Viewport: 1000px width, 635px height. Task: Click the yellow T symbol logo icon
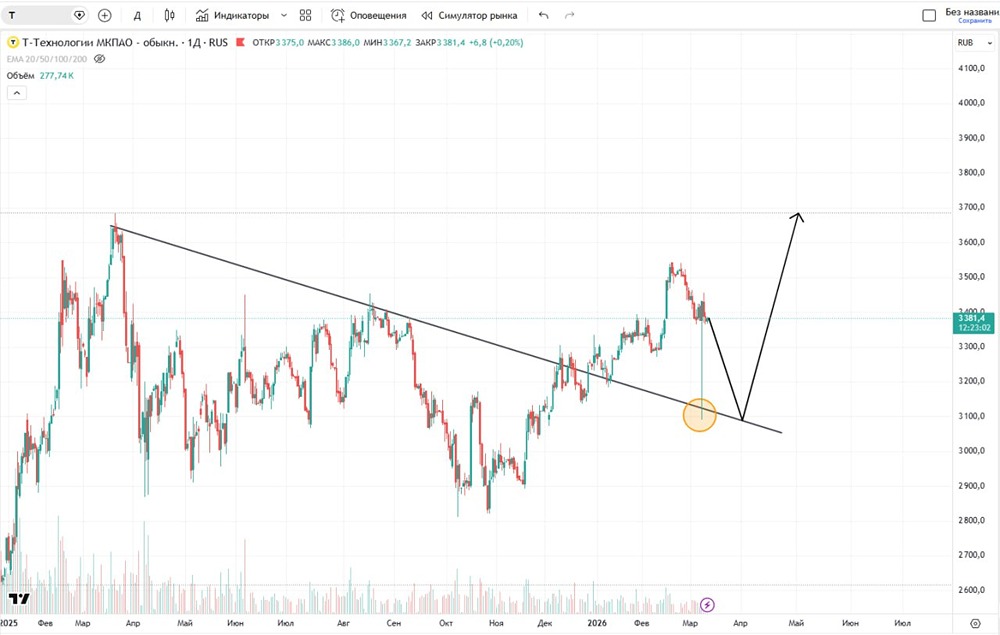pyautogui.click(x=12, y=43)
